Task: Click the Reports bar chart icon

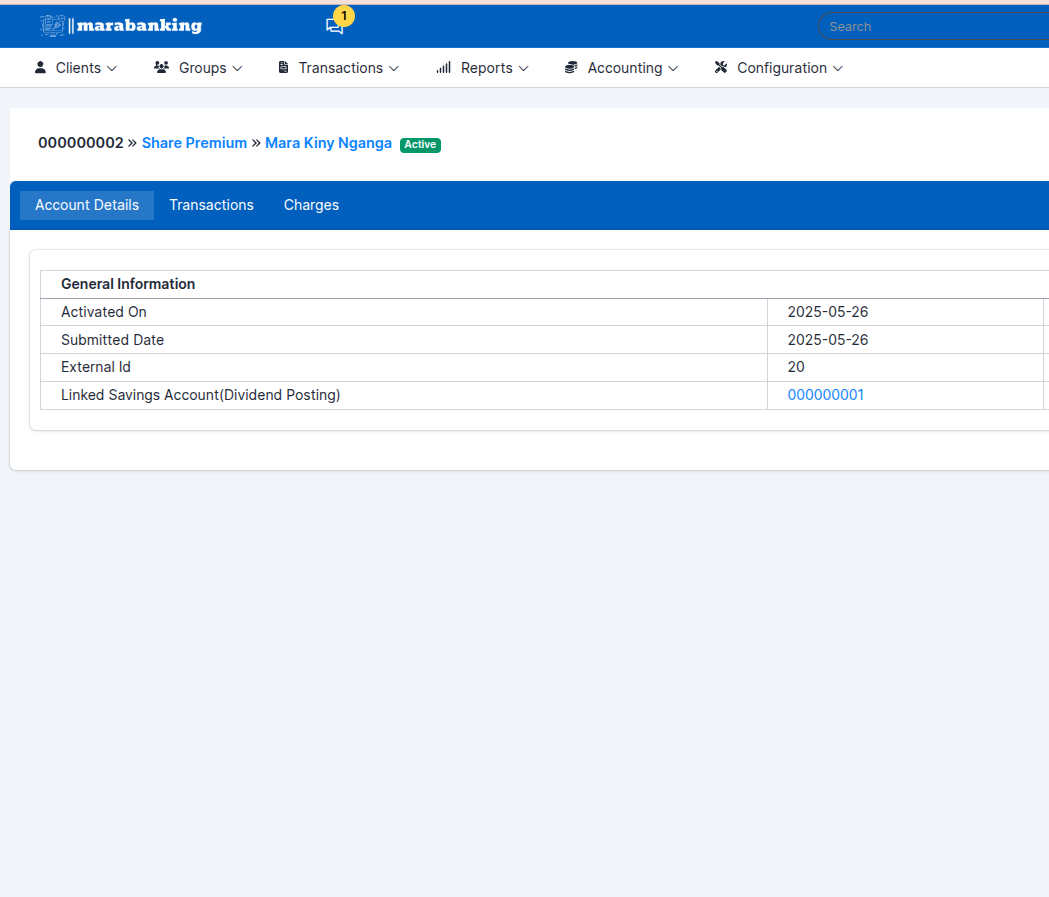Action: (x=444, y=68)
